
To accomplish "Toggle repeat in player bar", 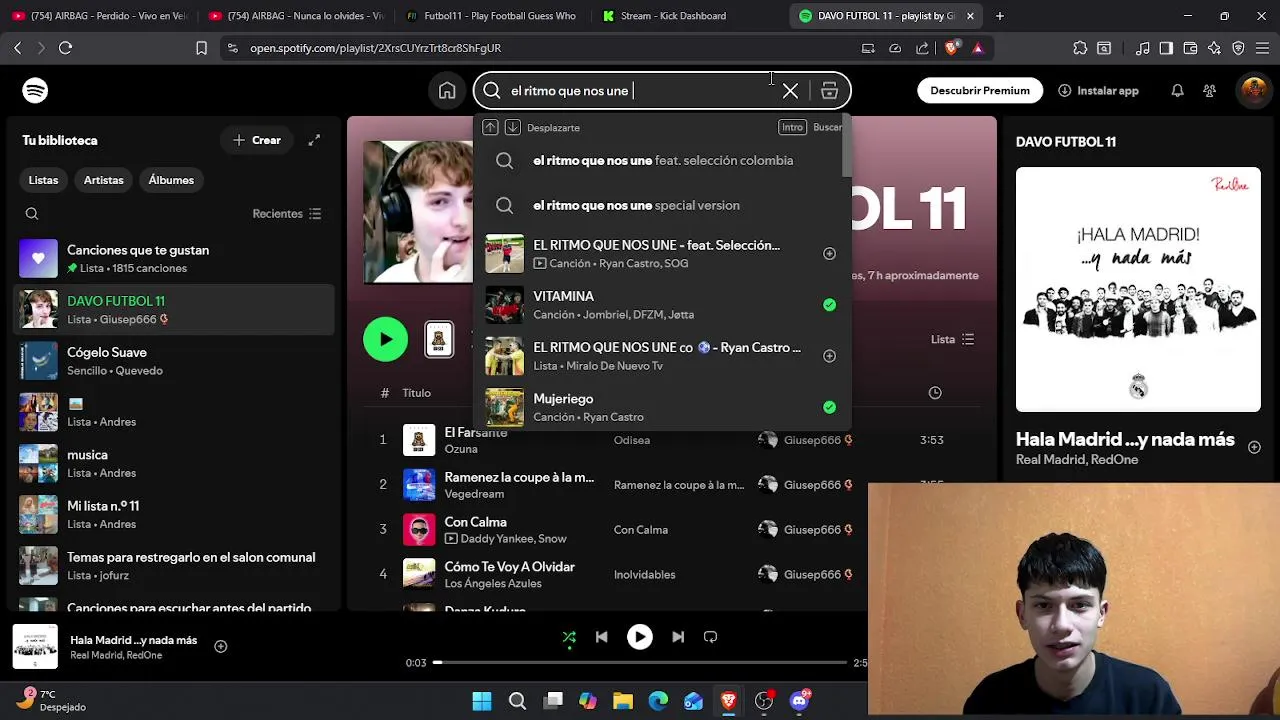I will point(710,637).
